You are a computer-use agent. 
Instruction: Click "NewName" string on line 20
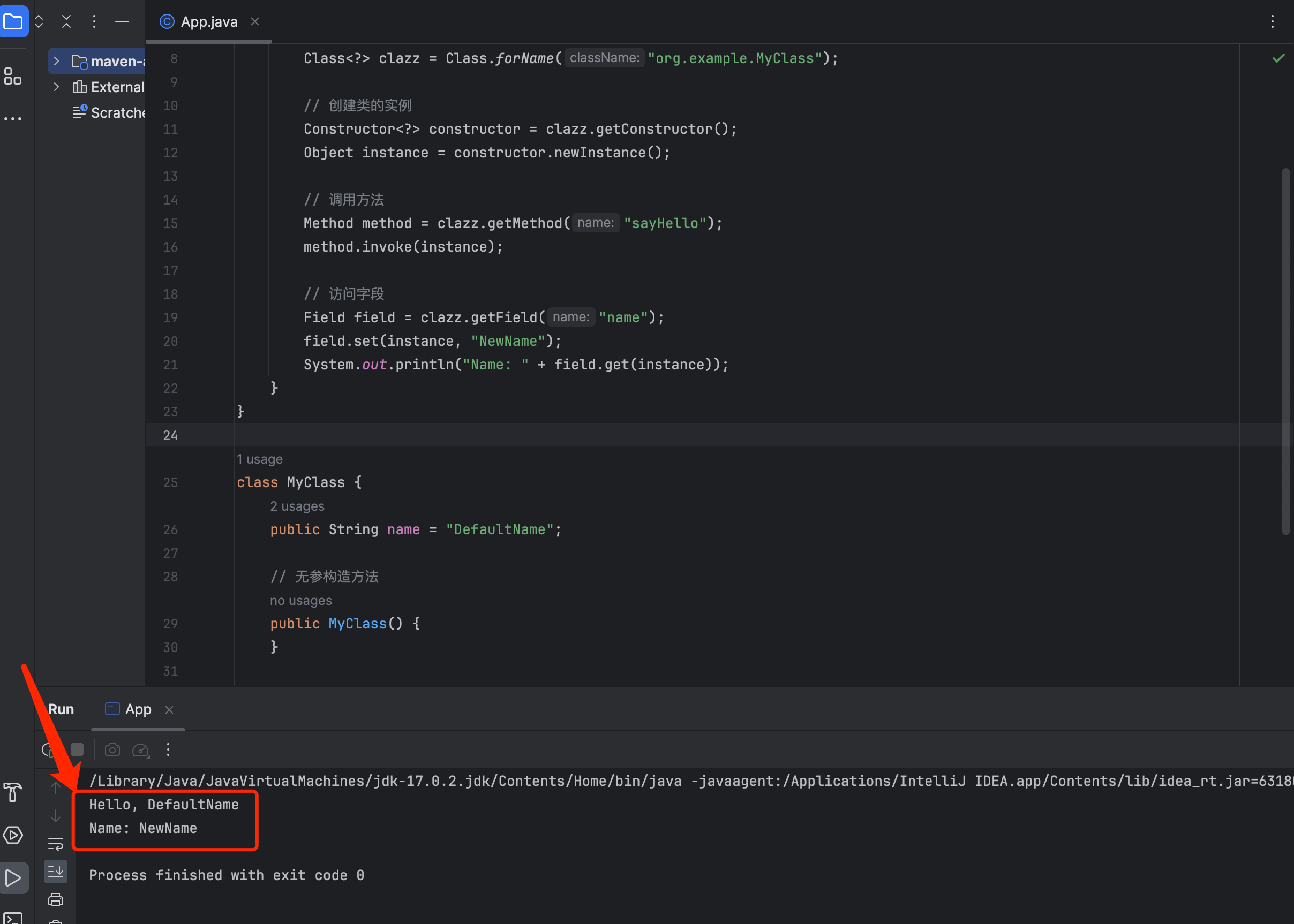coord(508,342)
